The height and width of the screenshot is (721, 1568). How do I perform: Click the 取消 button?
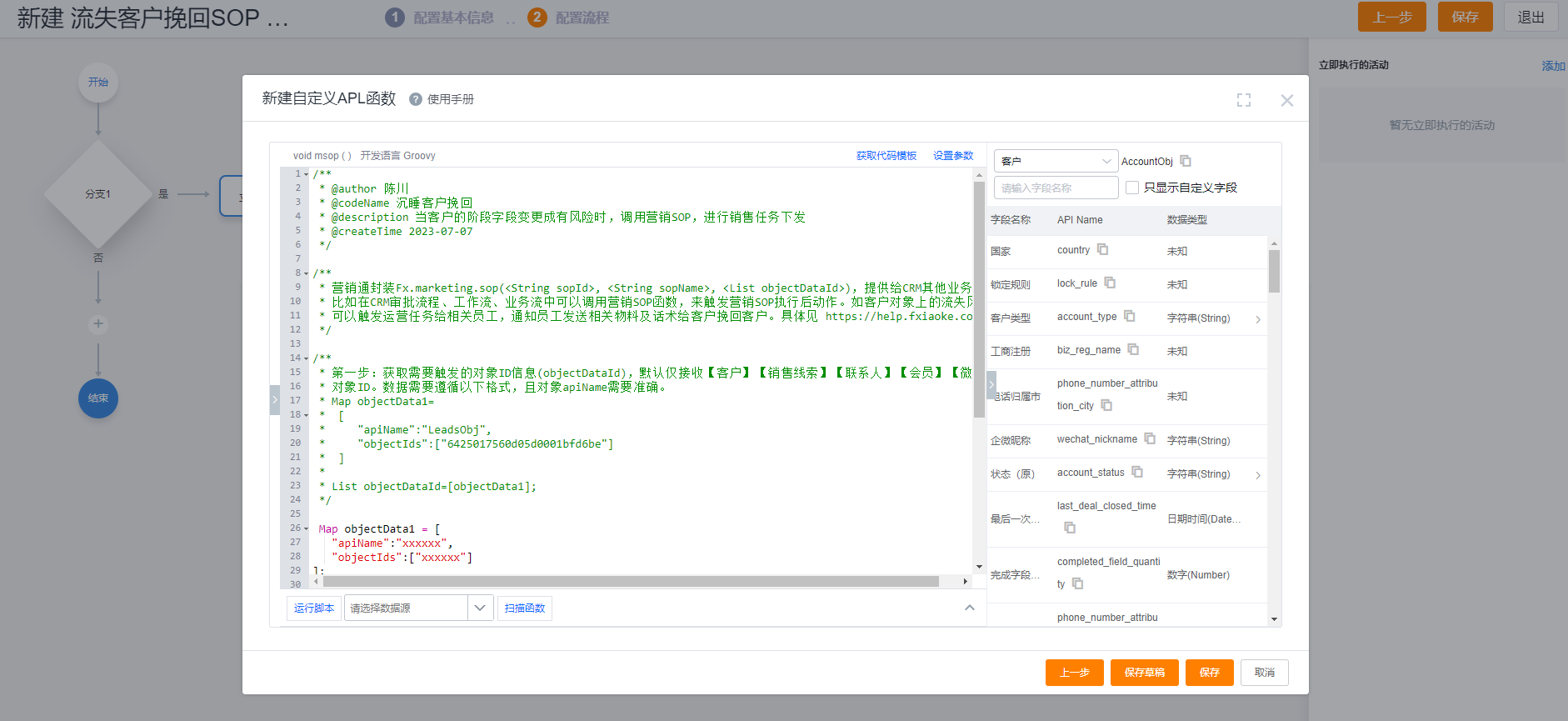tap(1265, 673)
